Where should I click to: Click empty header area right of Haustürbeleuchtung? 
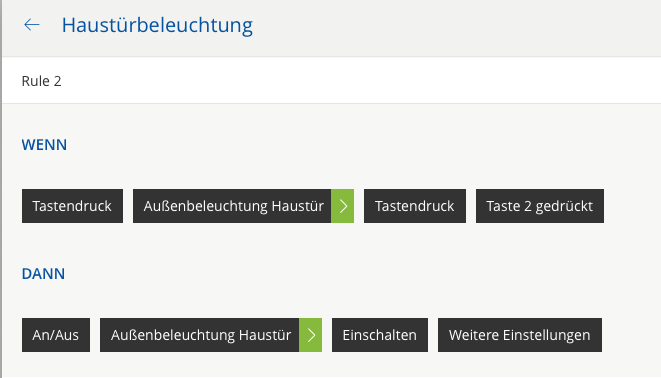455,25
